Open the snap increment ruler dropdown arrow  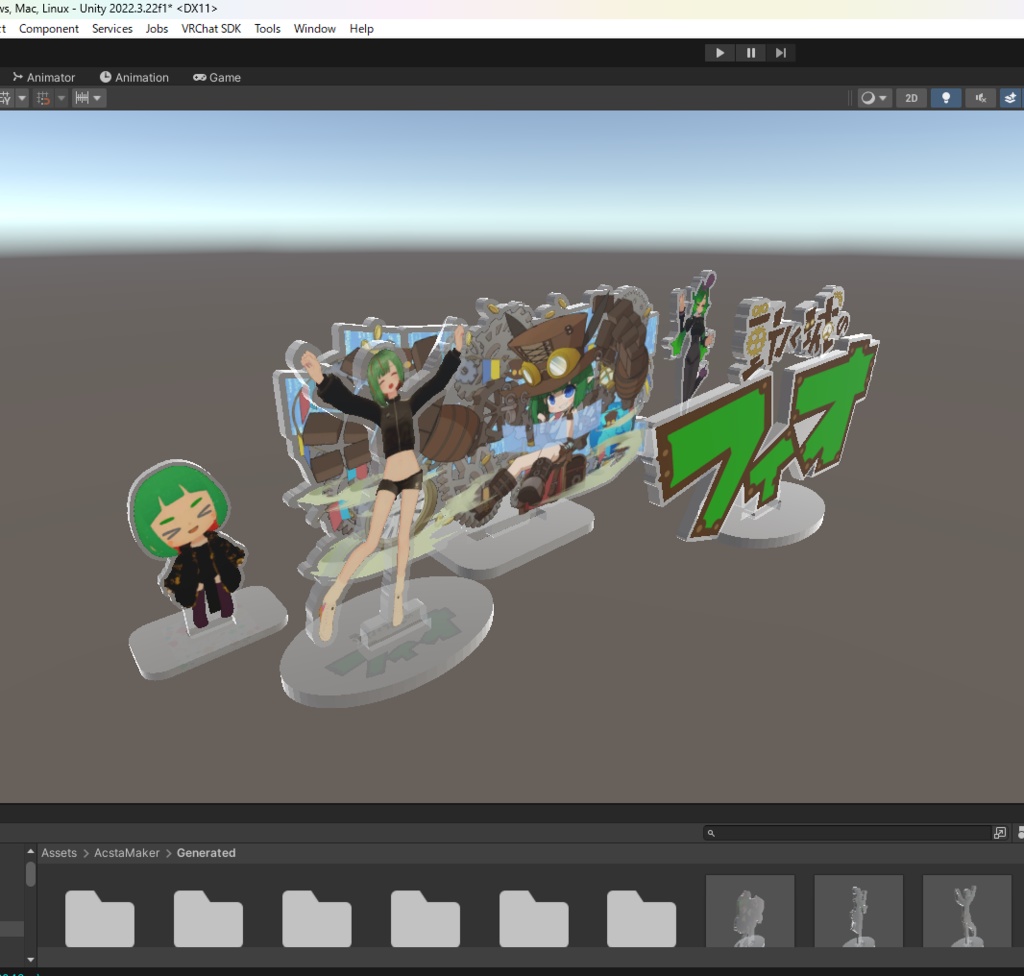pyautogui.click(x=97, y=98)
